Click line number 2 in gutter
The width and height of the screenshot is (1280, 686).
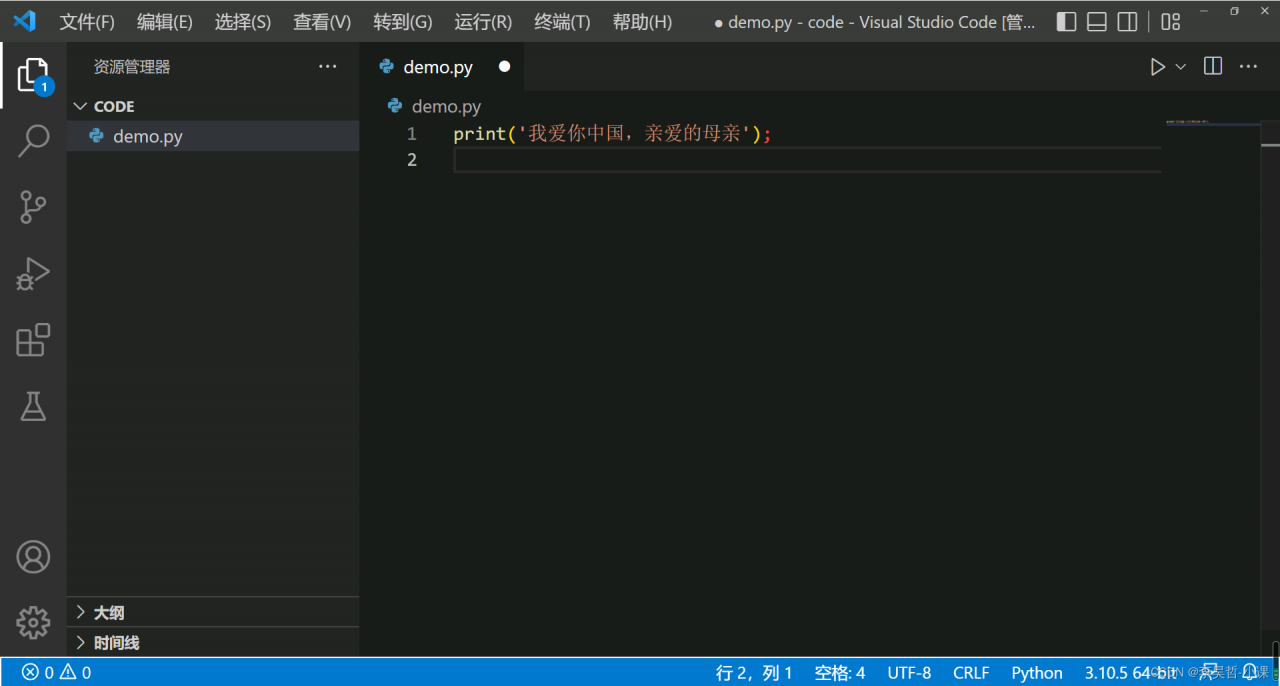point(411,160)
